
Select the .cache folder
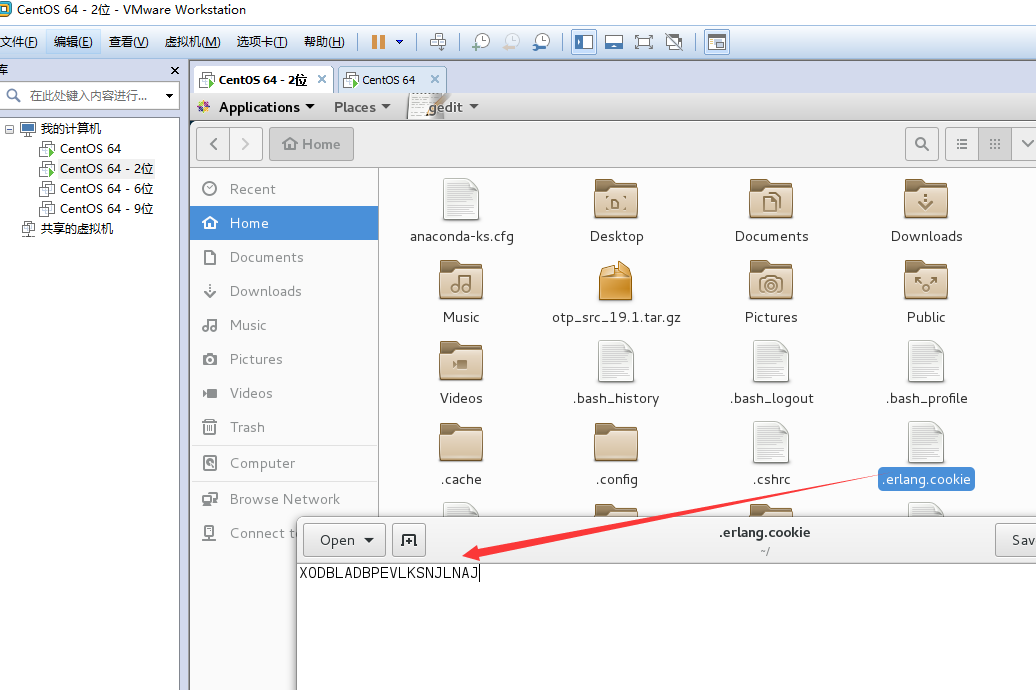[461, 455]
